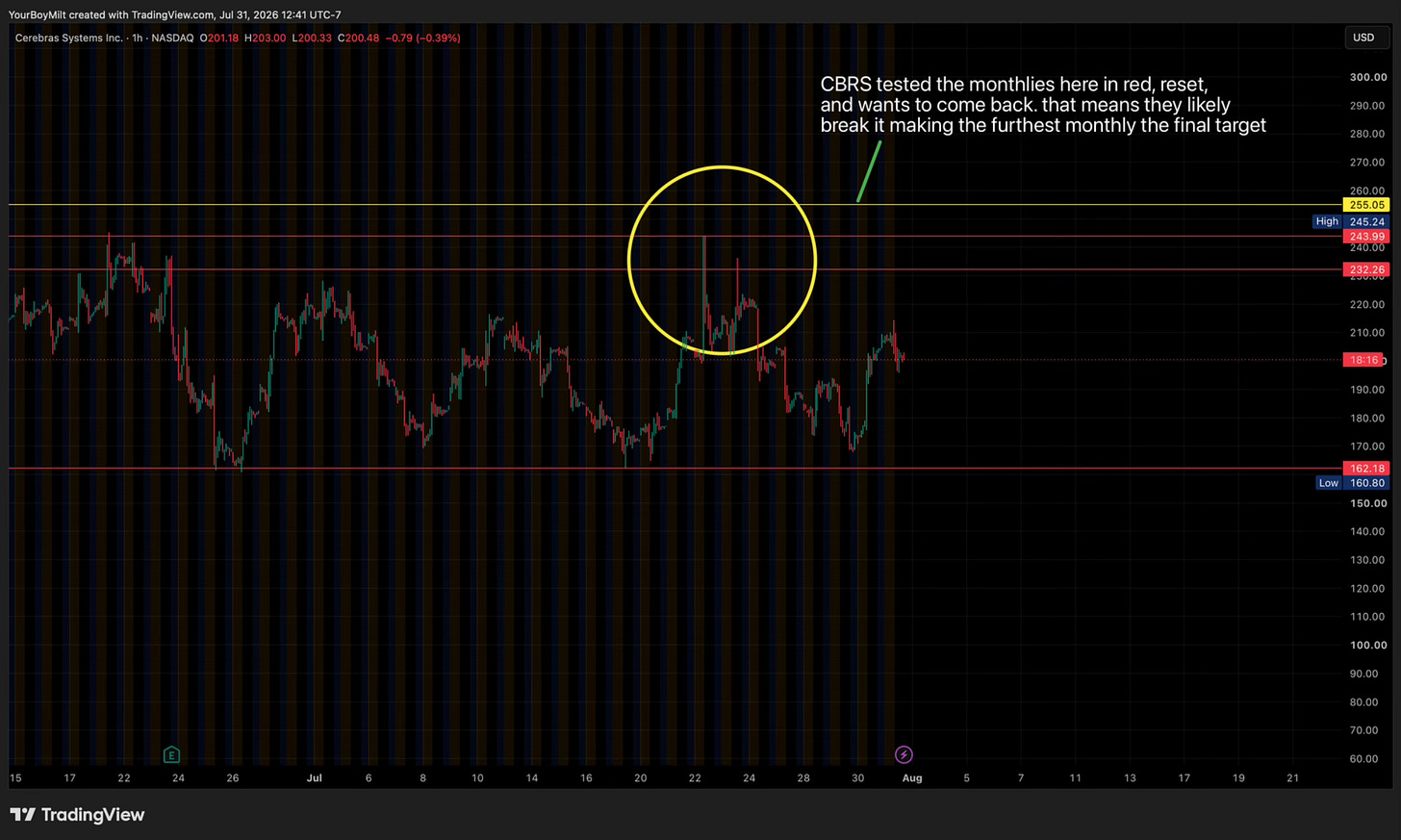Select the red 162.18 price label
Image resolution: width=1401 pixels, height=840 pixels.
1366,469
